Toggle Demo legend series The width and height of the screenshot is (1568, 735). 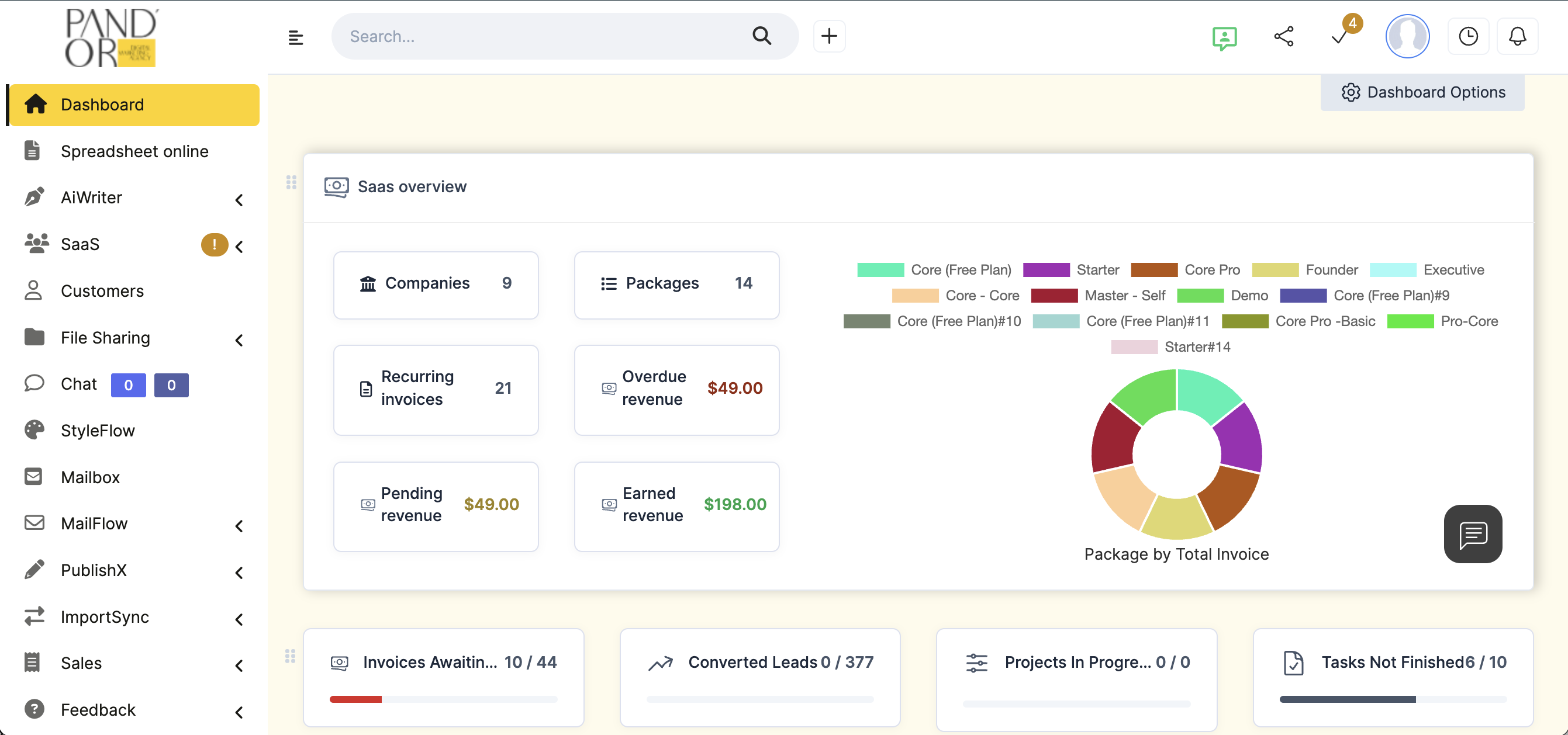tap(1222, 295)
